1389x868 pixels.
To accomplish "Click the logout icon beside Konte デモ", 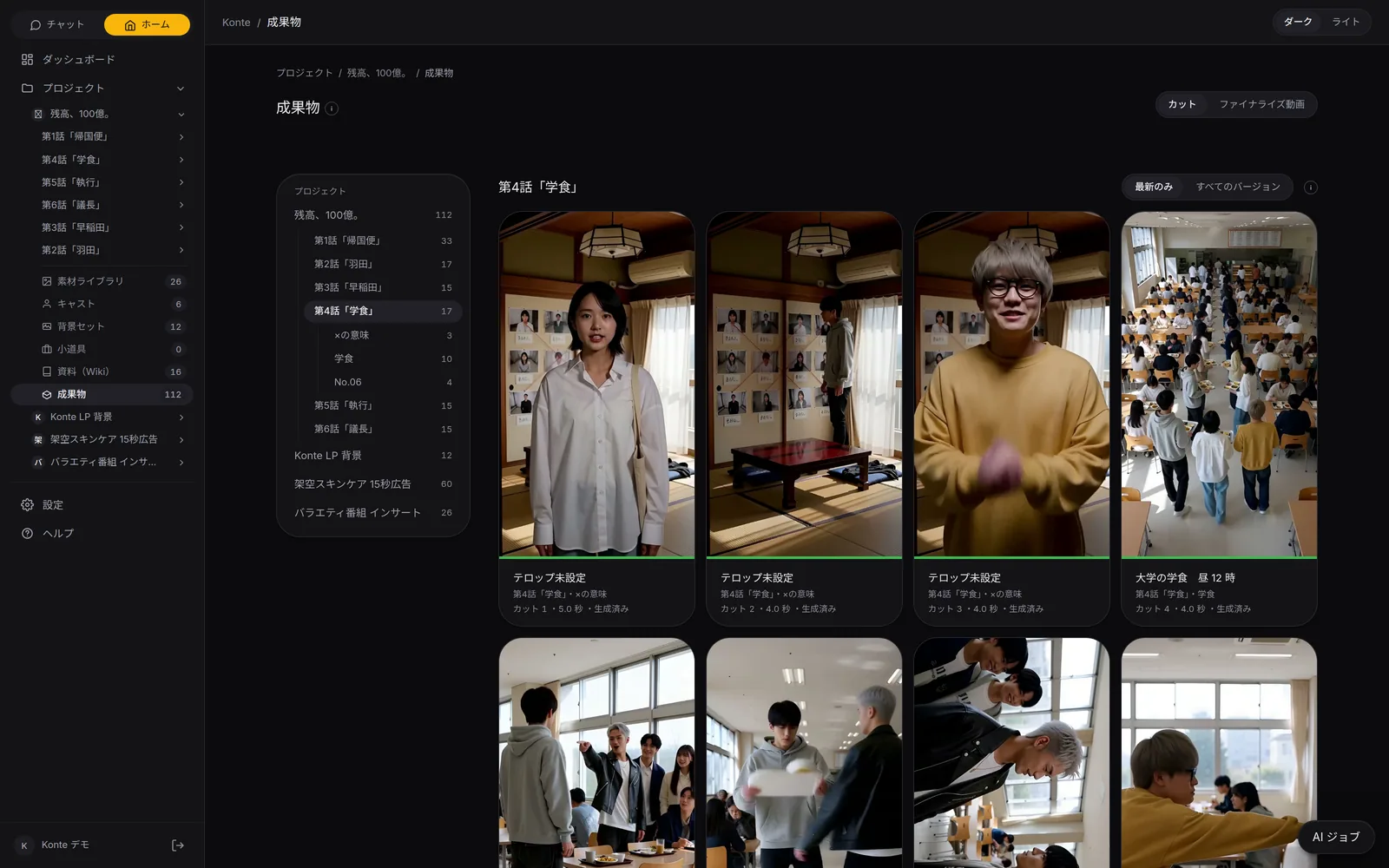I will [178, 845].
